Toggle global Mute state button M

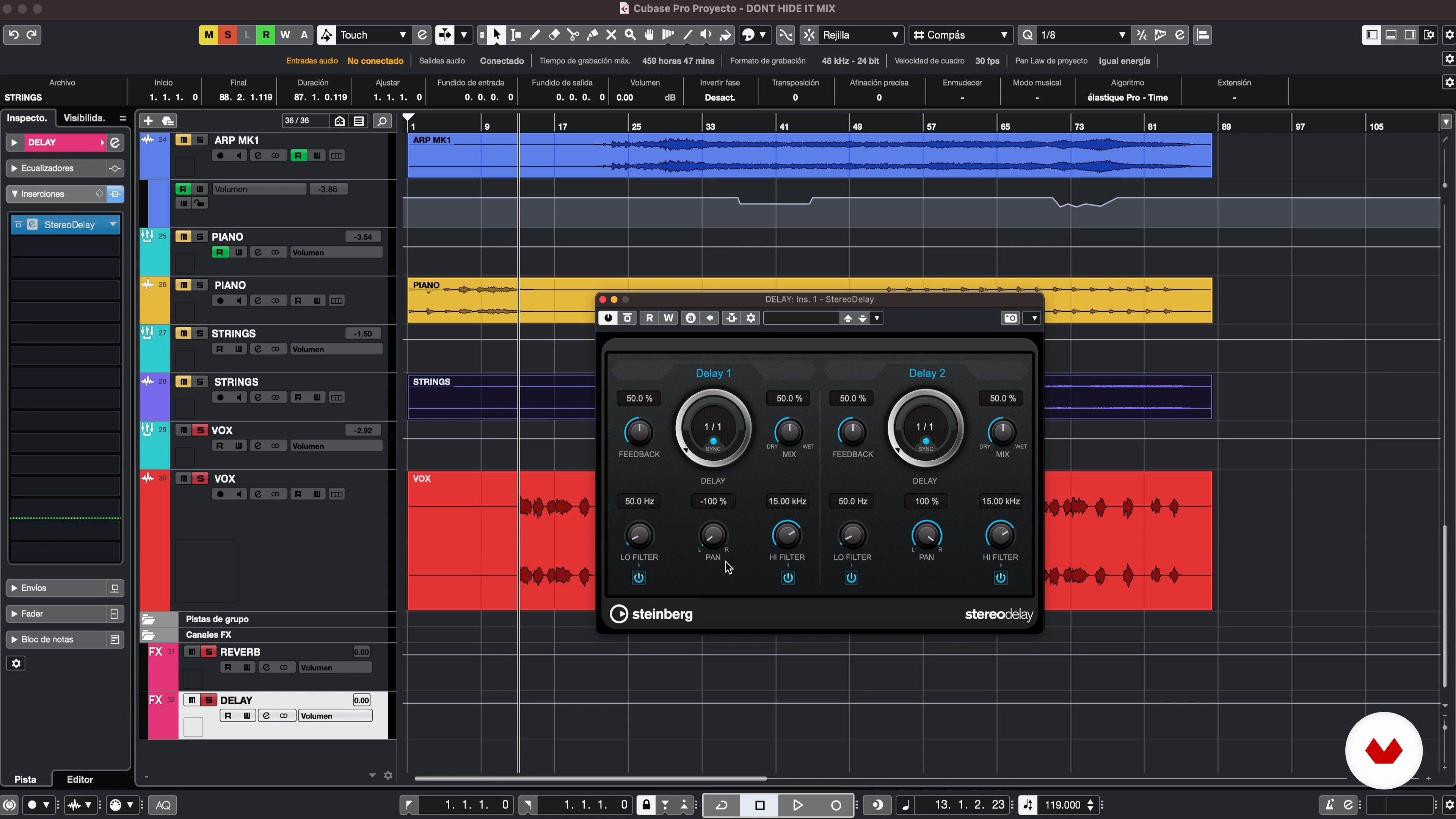click(209, 35)
